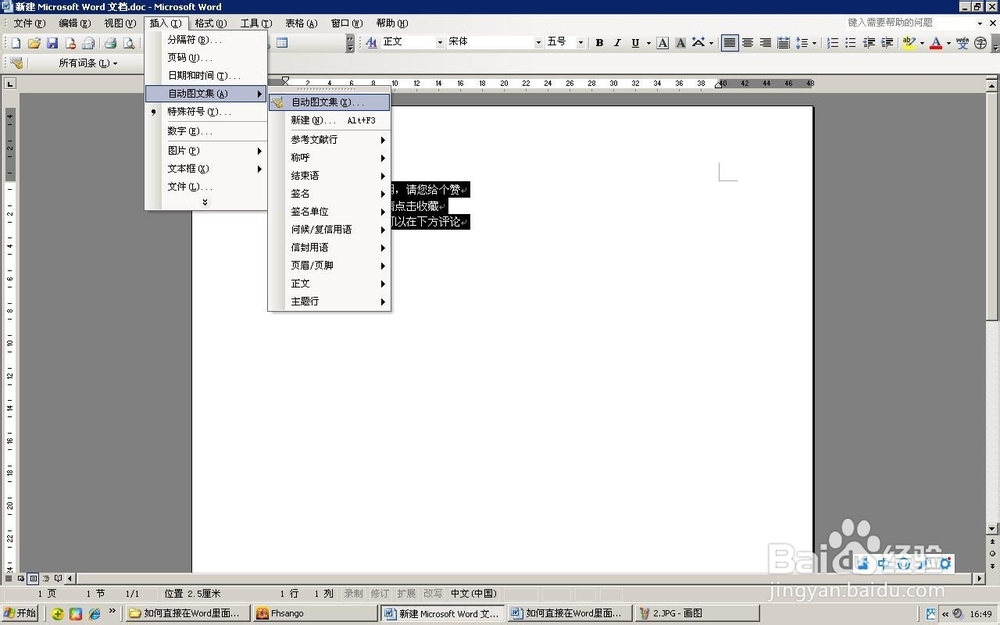
Task: Click the Windows 开始 Start button
Action: [x=20, y=613]
